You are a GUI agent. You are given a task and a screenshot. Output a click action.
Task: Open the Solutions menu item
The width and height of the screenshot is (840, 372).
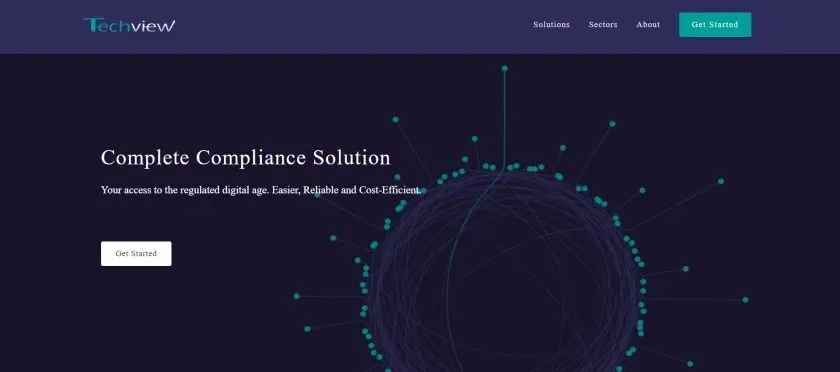551,25
